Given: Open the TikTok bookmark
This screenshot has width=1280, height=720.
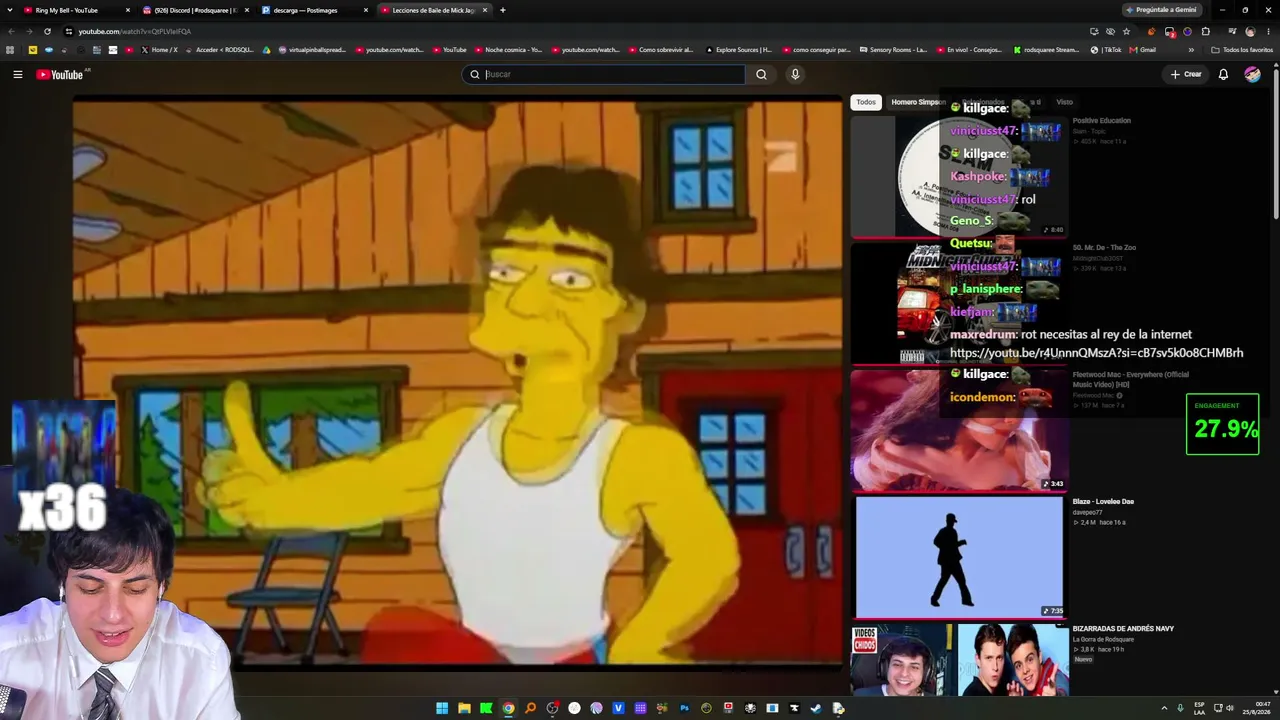Looking at the screenshot, I should (1106, 50).
